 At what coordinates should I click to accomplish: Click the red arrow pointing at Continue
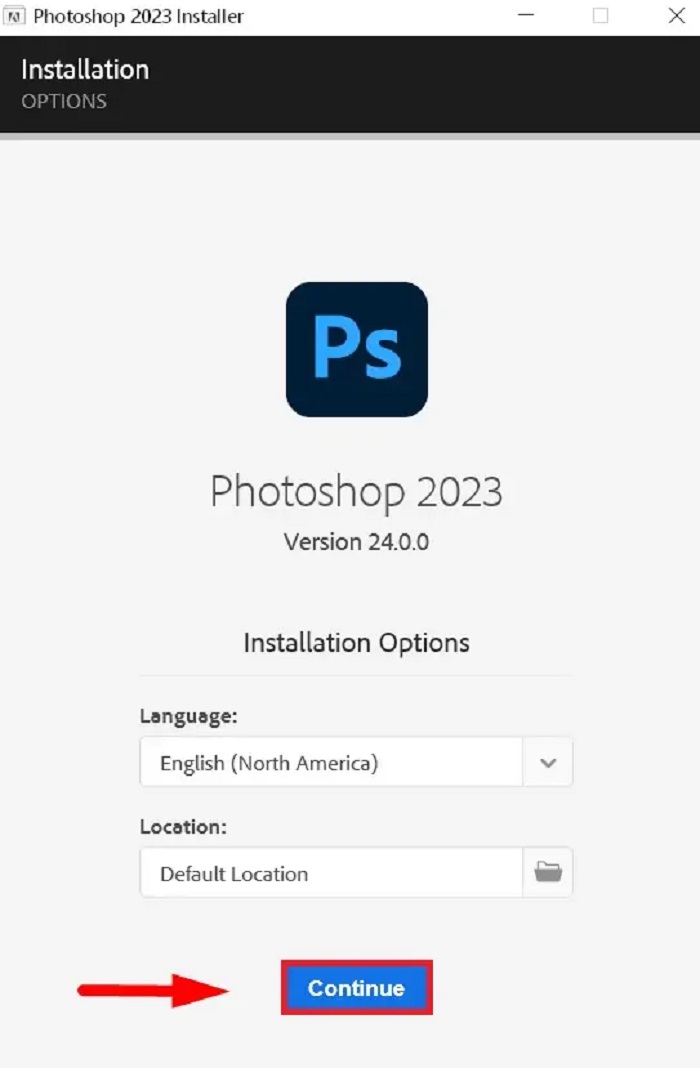[x=153, y=990]
